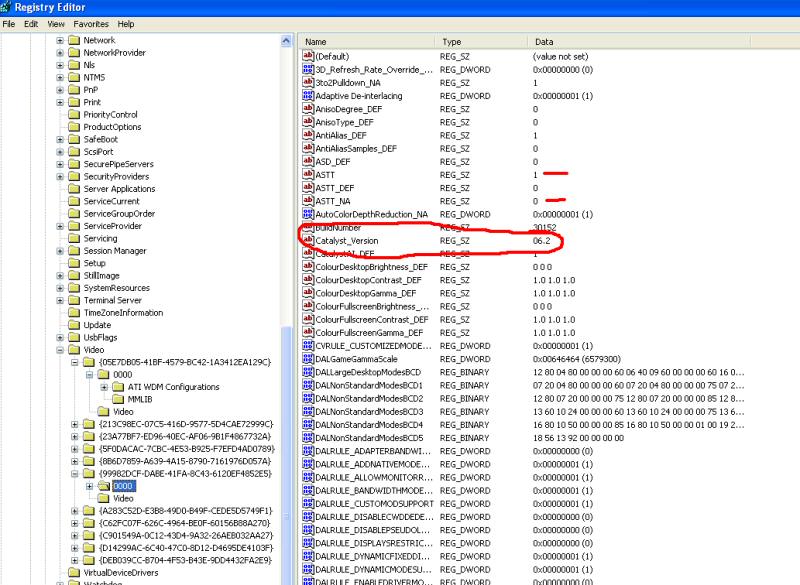Screen dimensions: 800x585
Task: Open the Favorites menu
Action: 90,23
